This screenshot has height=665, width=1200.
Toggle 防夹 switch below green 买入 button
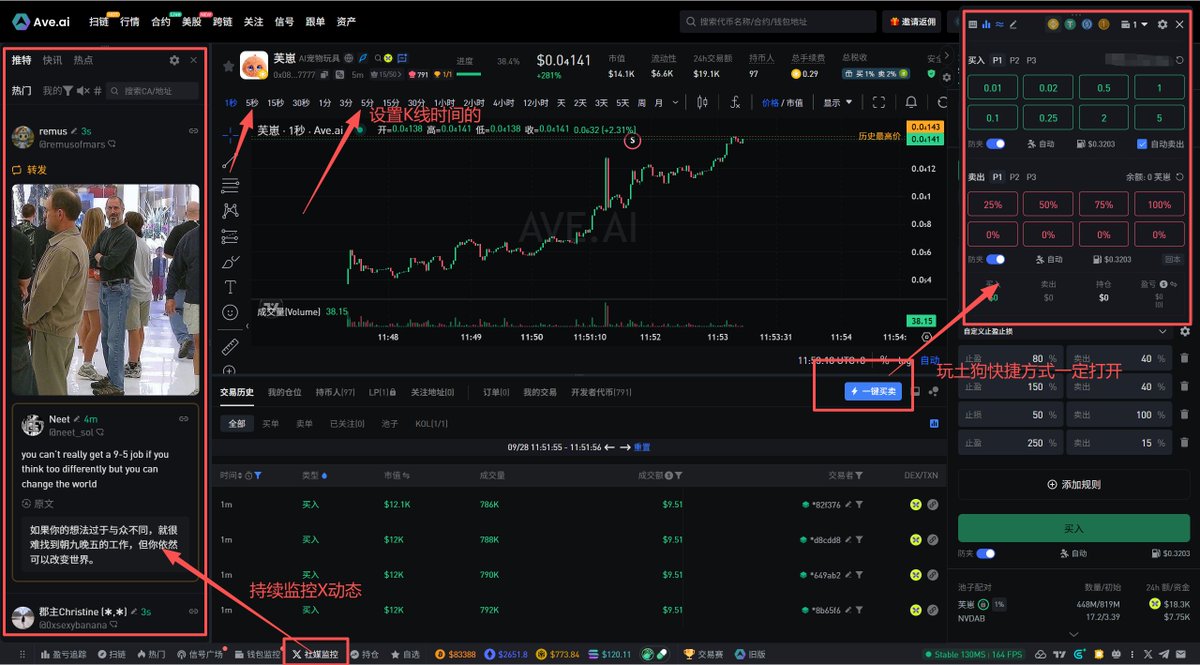pos(986,553)
